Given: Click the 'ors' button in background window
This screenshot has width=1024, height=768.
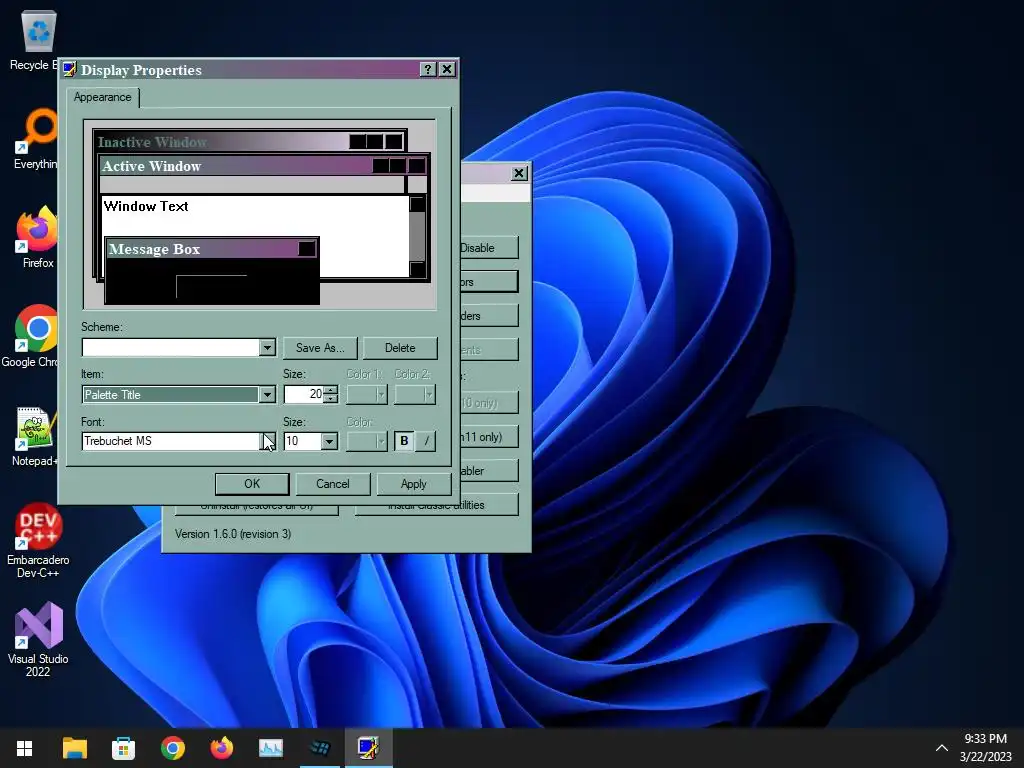Looking at the screenshot, I should click(489, 282).
